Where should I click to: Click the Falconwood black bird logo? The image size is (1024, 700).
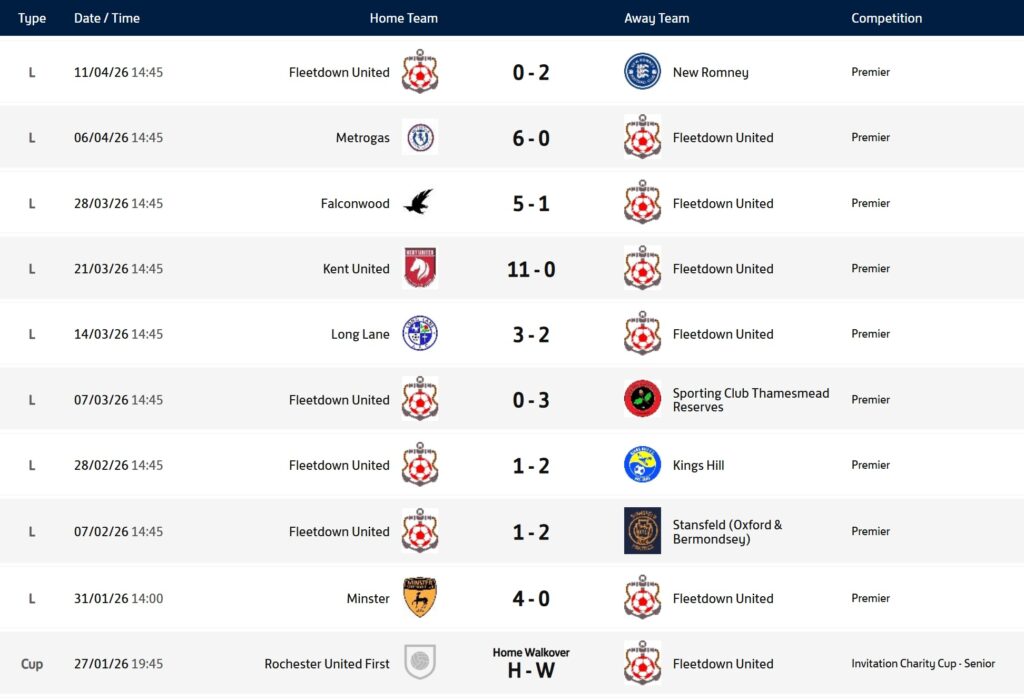point(419,203)
